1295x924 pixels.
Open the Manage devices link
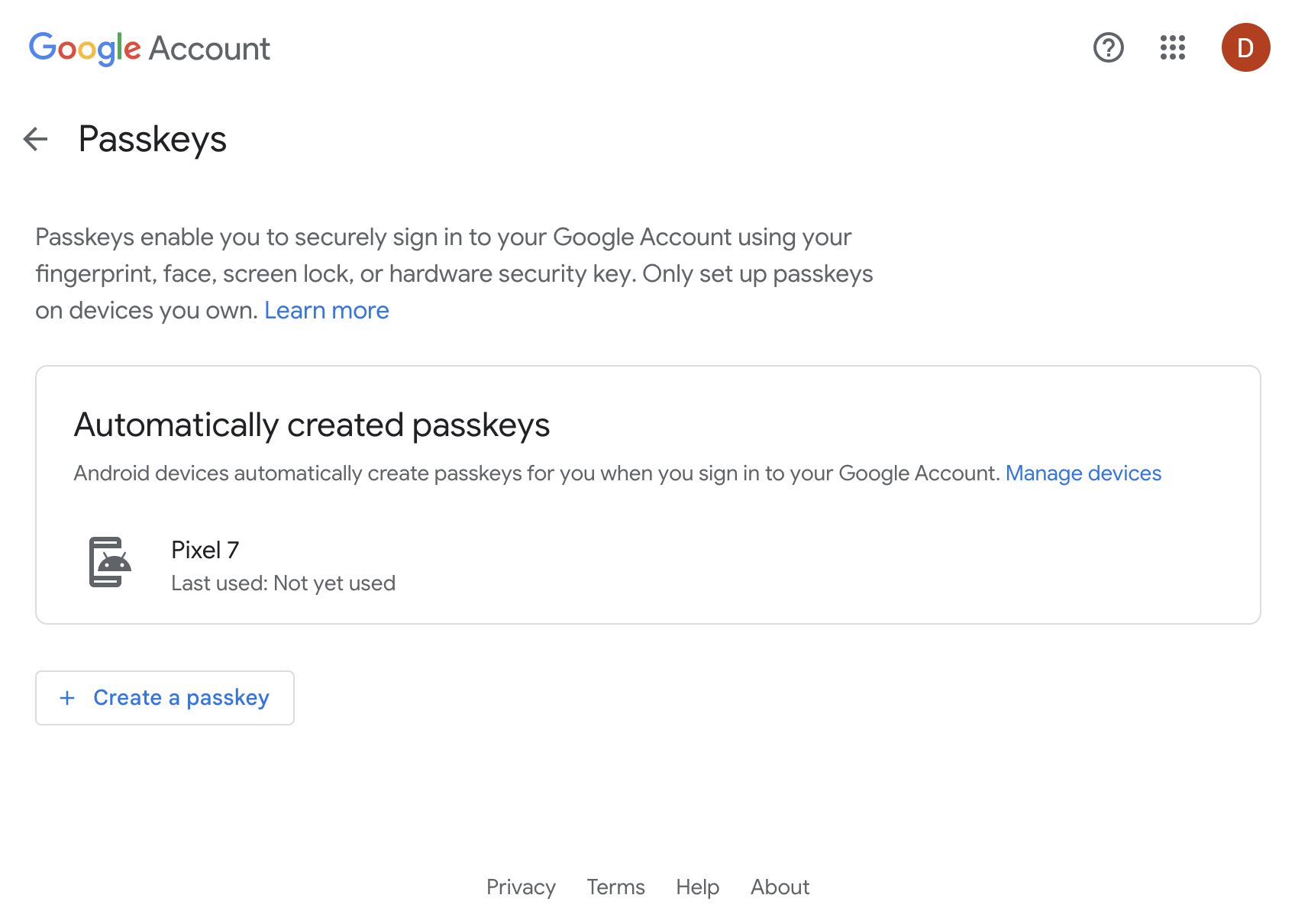[x=1083, y=473]
